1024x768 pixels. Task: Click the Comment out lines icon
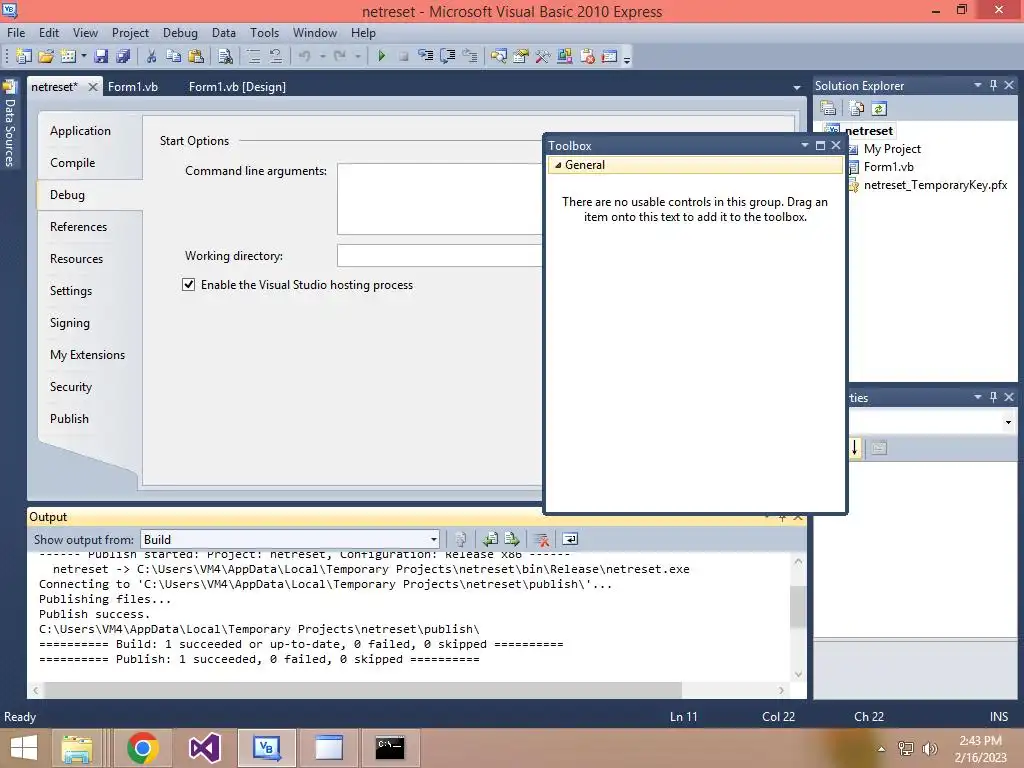click(254, 56)
